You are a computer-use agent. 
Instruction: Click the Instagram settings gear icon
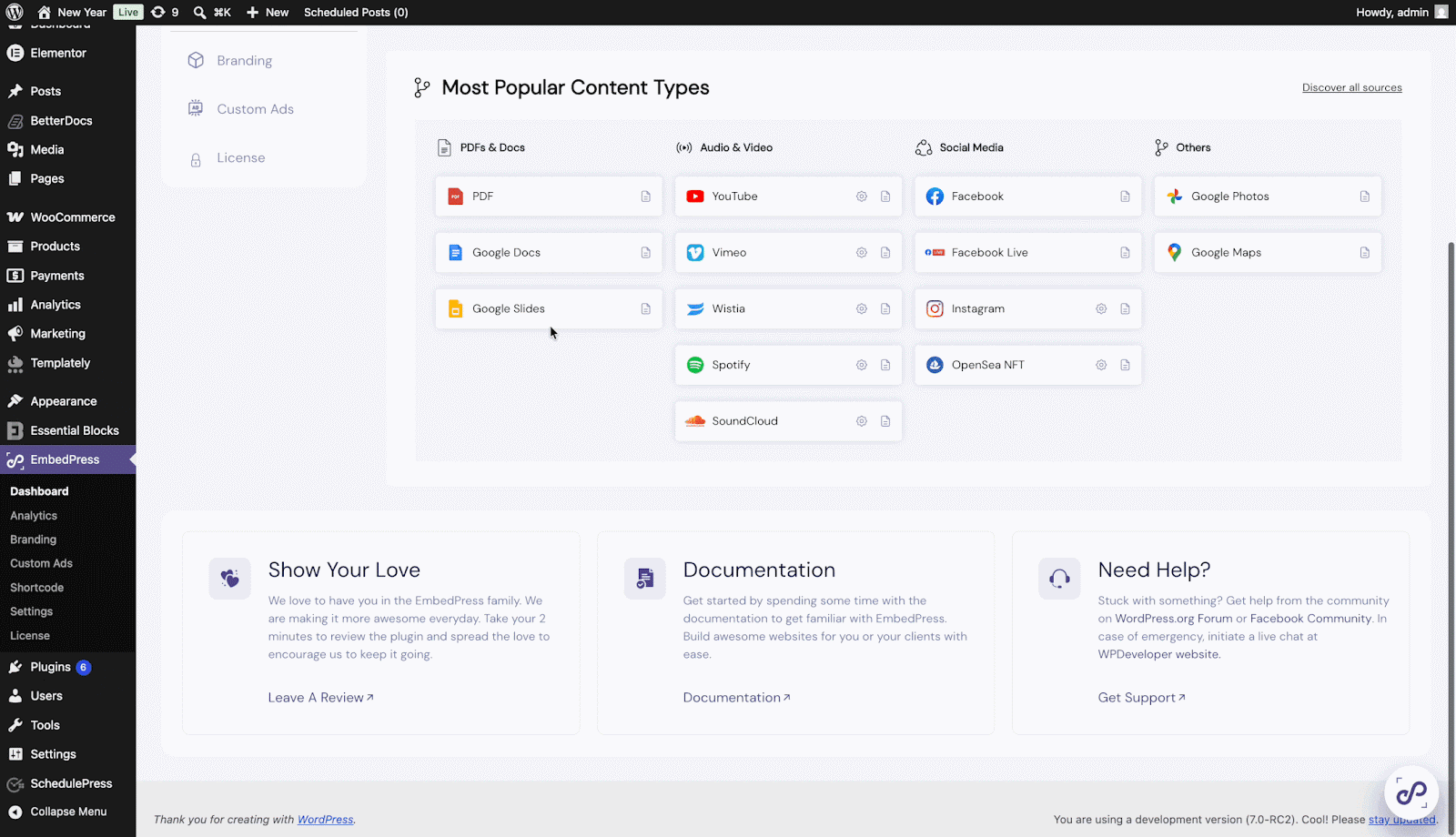pyautogui.click(x=1100, y=309)
